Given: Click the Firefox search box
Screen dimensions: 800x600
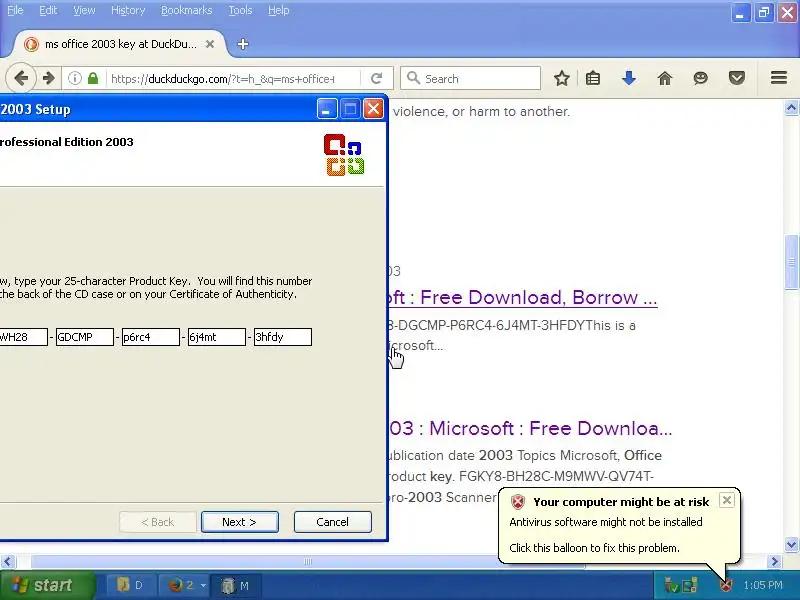Looking at the screenshot, I should click(470, 79).
